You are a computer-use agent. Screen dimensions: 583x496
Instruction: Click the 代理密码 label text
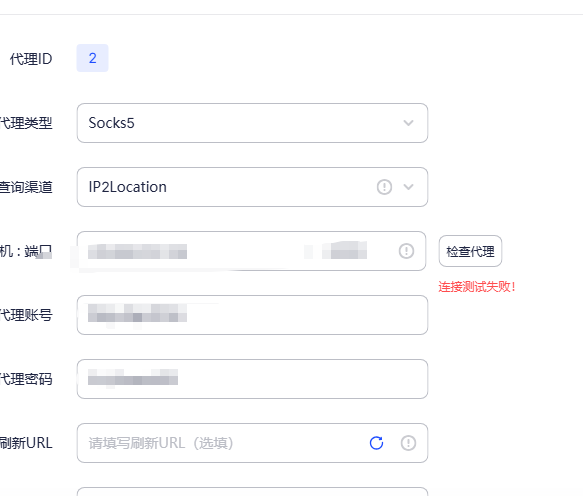pyautogui.click(x=26, y=379)
